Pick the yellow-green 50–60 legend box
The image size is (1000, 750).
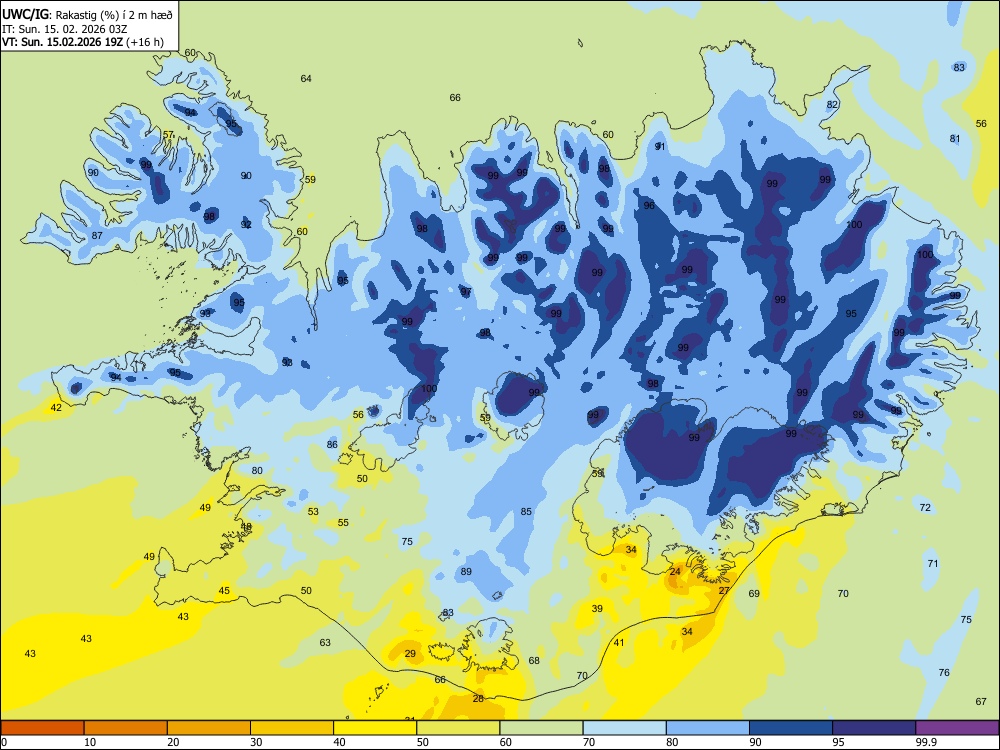coord(458,728)
